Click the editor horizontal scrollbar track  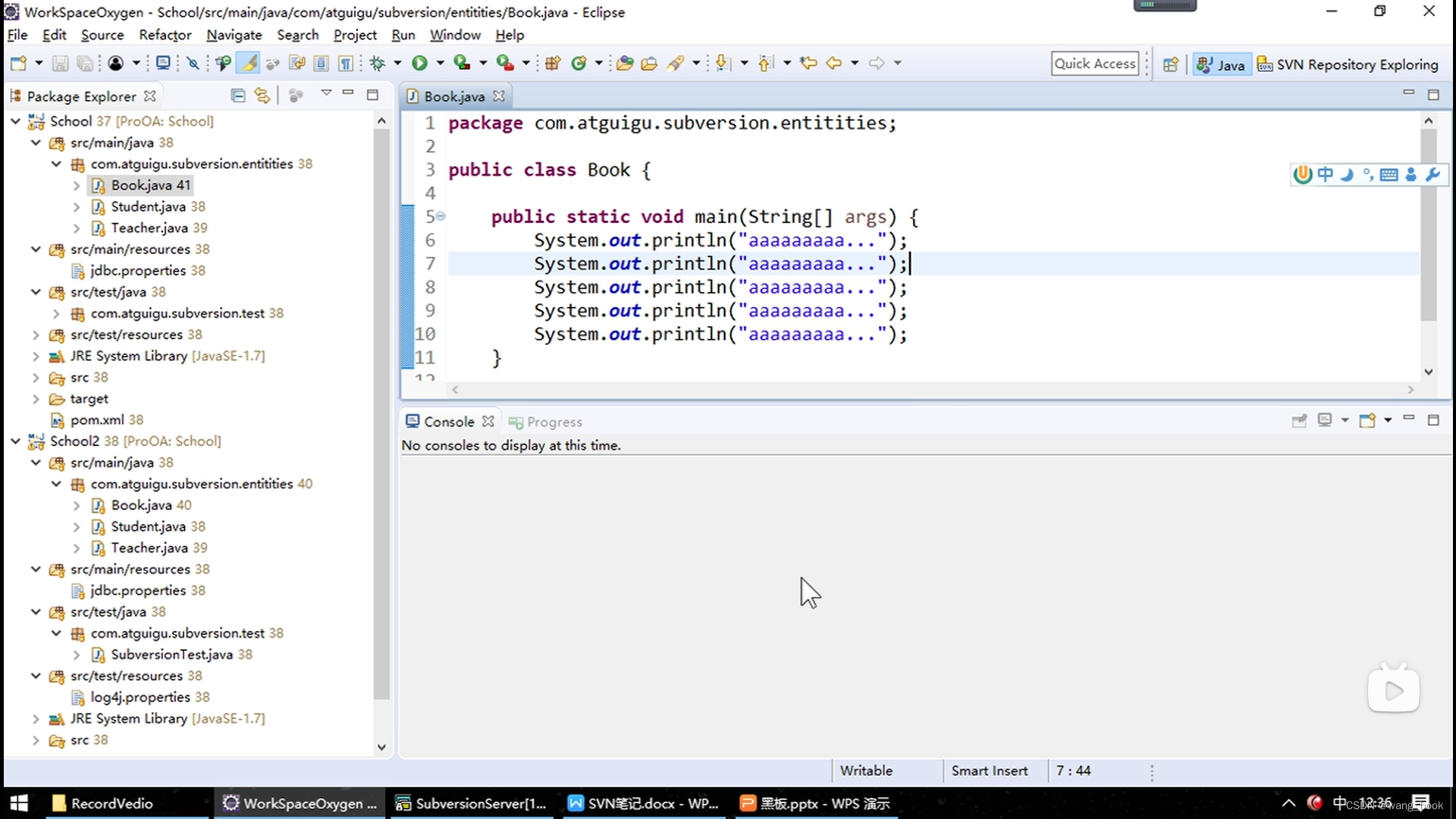[x=931, y=390]
